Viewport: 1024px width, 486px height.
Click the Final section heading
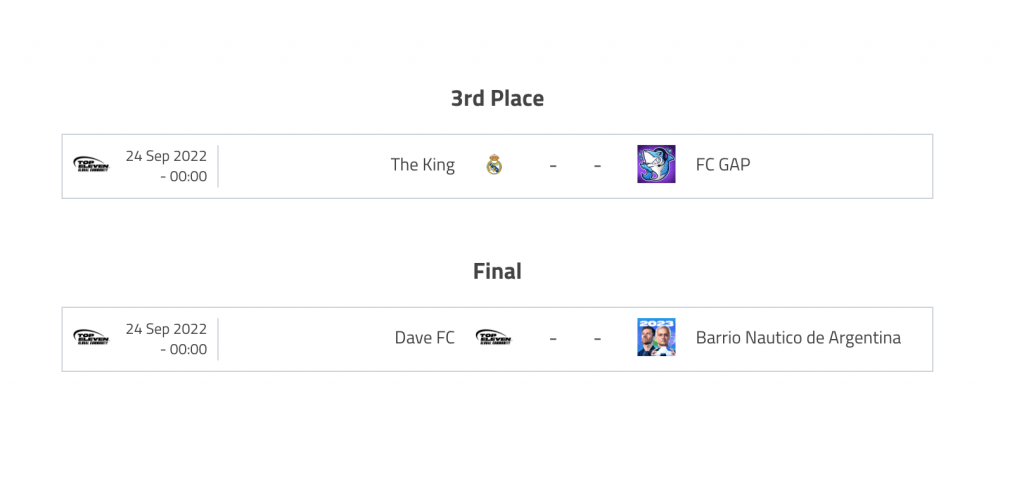pyautogui.click(x=497, y=271)
